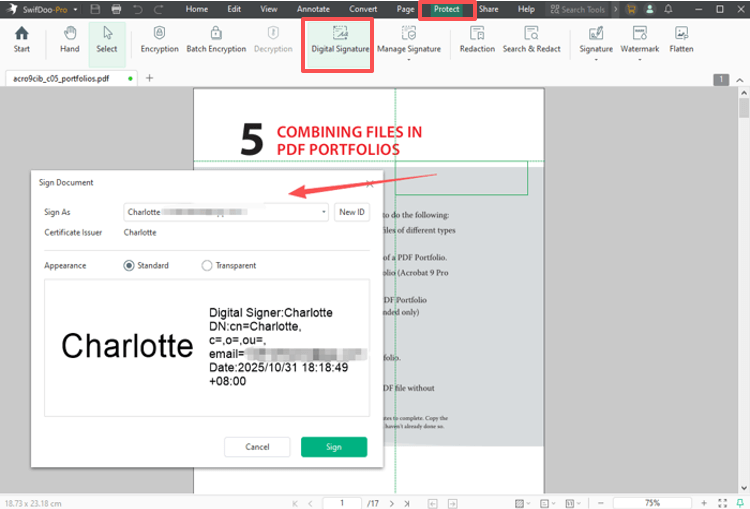Select Transparent appearance option
This screenshot has width=750, height=509.
207,266
